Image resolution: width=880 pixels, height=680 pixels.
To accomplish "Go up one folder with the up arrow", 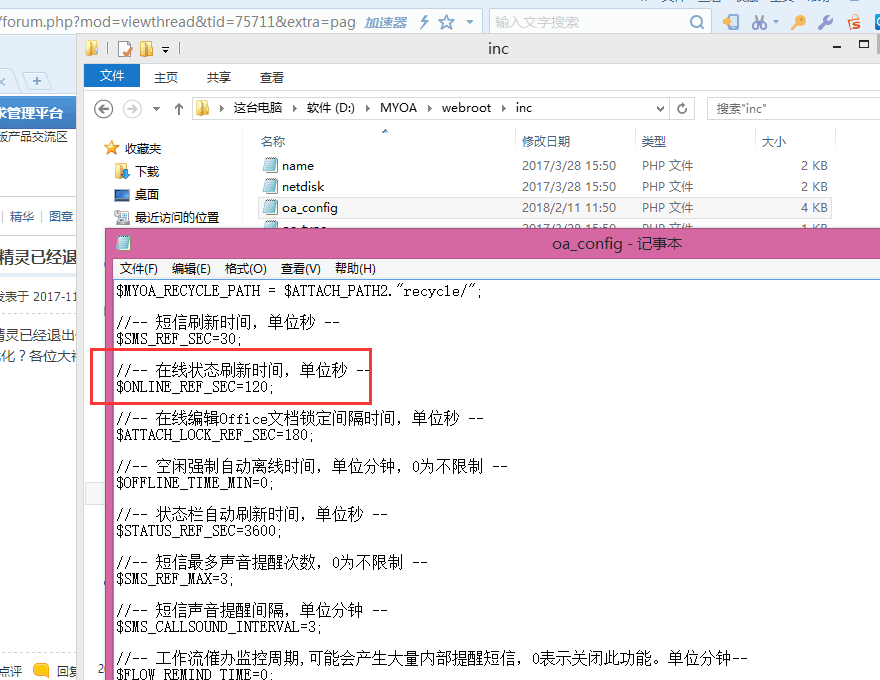I will (178, 109).
